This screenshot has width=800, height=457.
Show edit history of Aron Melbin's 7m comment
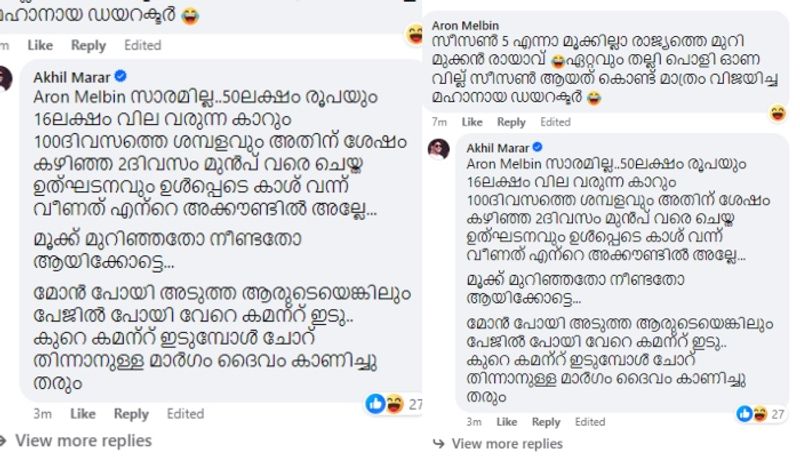pyautogui.click(x=555, y=122)
